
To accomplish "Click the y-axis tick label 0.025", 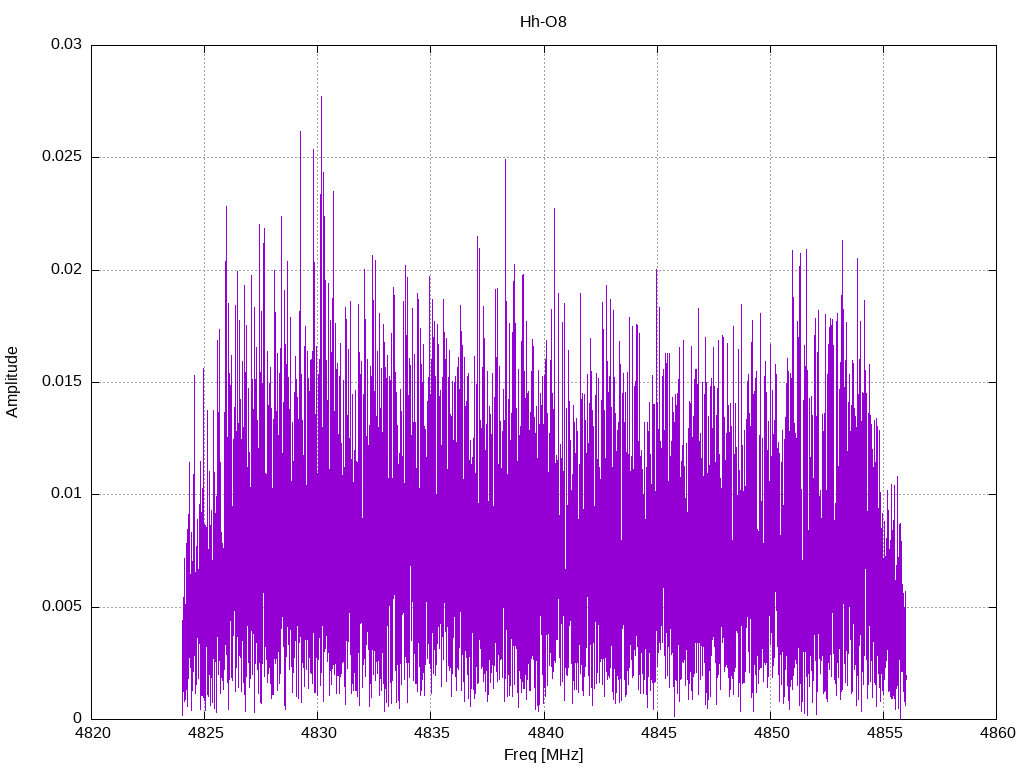I will point(62,157).
